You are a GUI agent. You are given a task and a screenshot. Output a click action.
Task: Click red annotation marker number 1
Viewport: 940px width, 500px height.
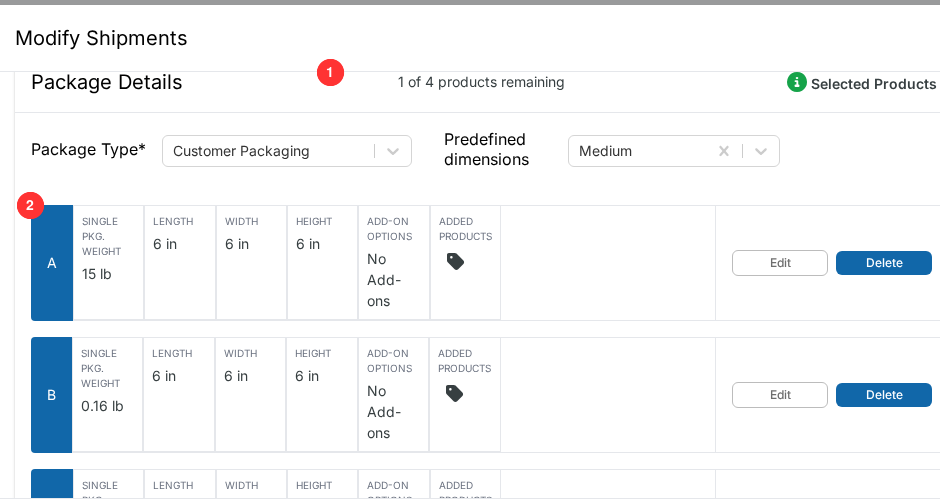click(330, 73)
